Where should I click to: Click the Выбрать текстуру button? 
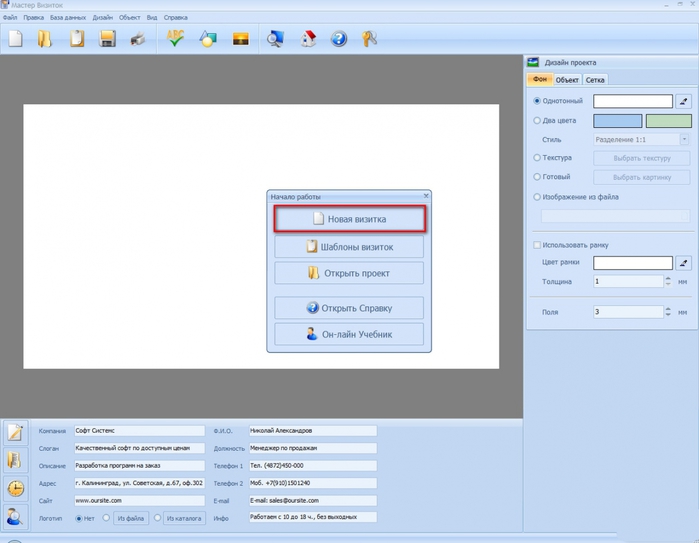641,158
